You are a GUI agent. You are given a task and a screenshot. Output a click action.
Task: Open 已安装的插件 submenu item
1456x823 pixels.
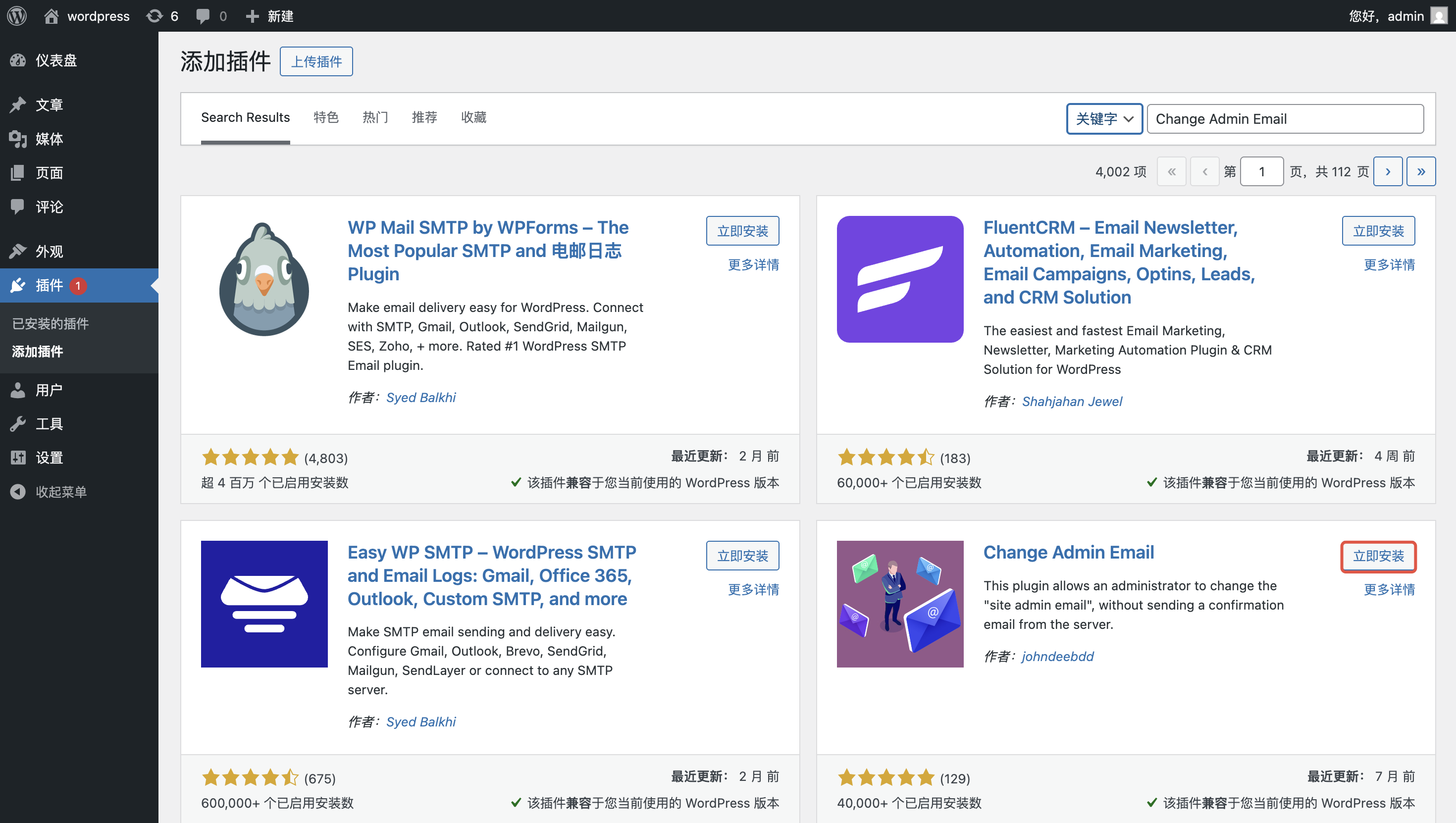click(x=51, y=323)
